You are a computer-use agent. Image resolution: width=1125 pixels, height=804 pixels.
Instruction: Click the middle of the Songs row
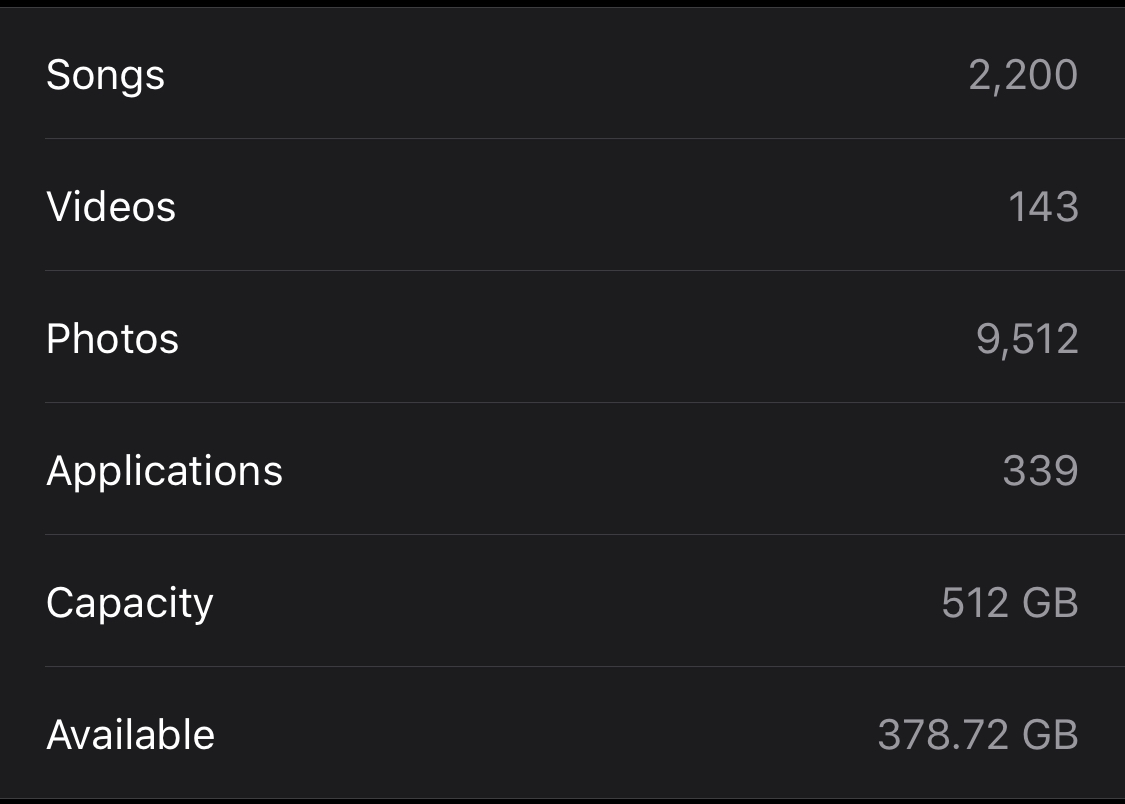[x=562, y=73]
